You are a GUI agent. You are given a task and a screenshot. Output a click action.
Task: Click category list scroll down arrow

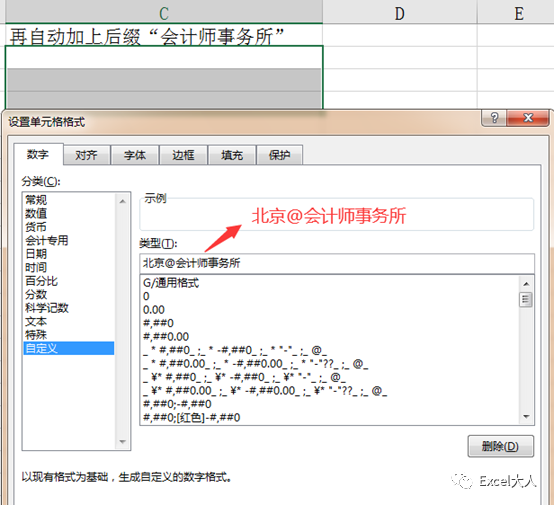pos(123,441)
